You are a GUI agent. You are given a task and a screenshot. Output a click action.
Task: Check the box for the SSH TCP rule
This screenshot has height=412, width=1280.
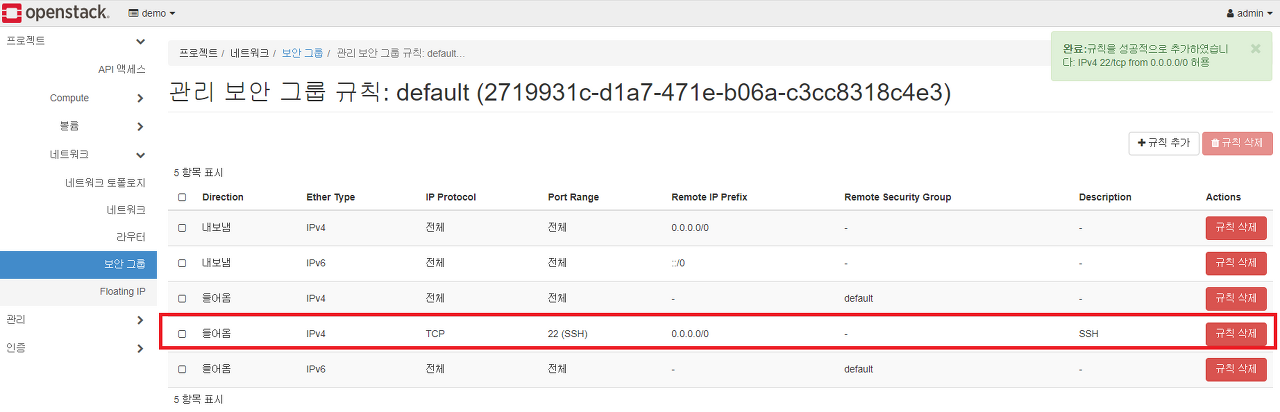[x=182, y=334]
